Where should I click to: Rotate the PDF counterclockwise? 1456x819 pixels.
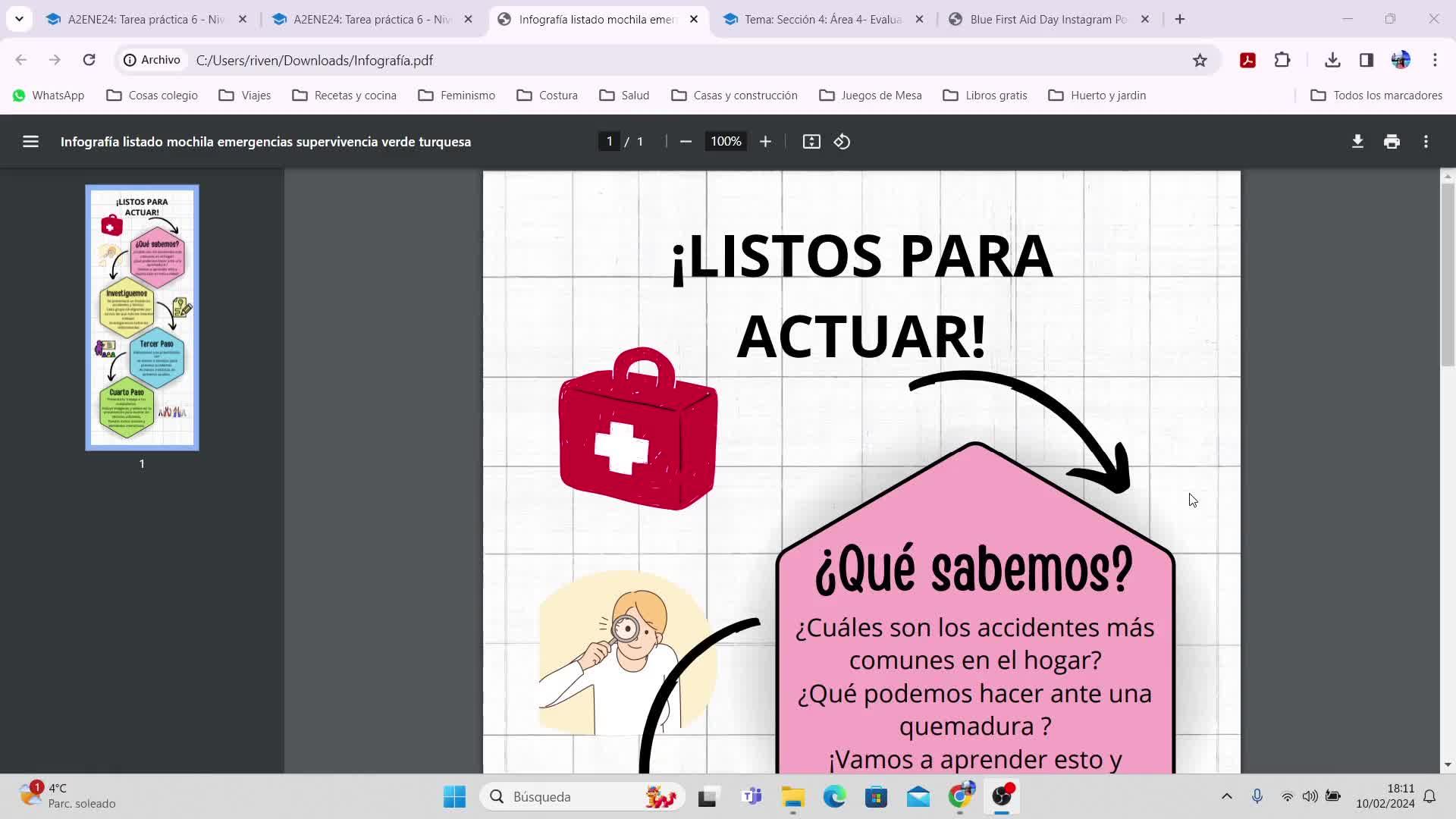pyautogui.click(x=842, y=142)
